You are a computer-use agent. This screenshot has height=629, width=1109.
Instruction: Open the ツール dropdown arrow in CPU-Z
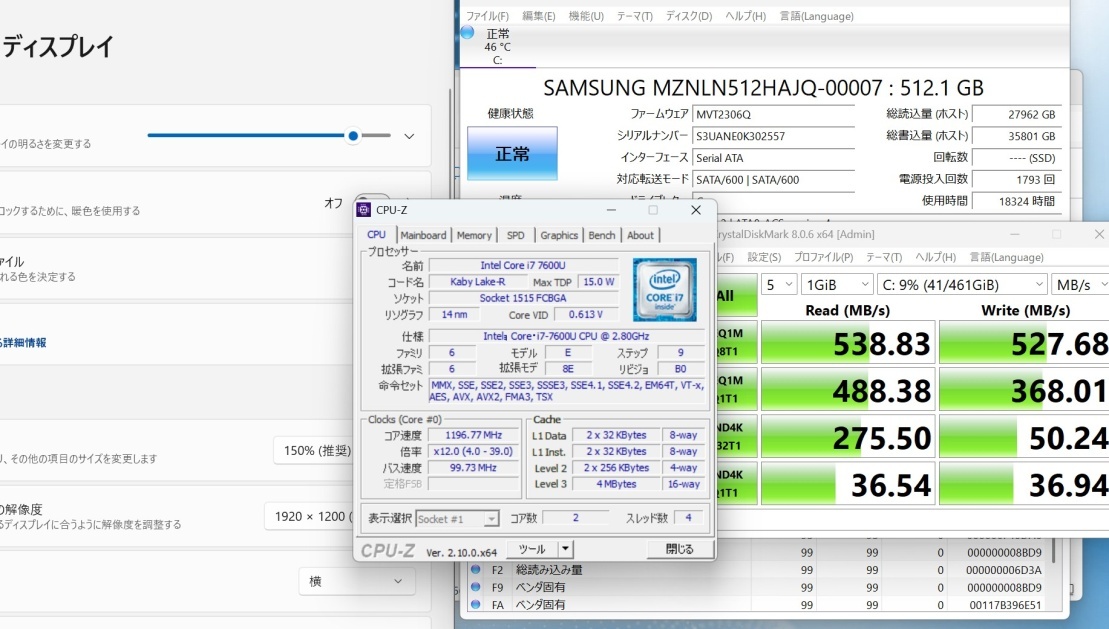click(x=565, y=548)
